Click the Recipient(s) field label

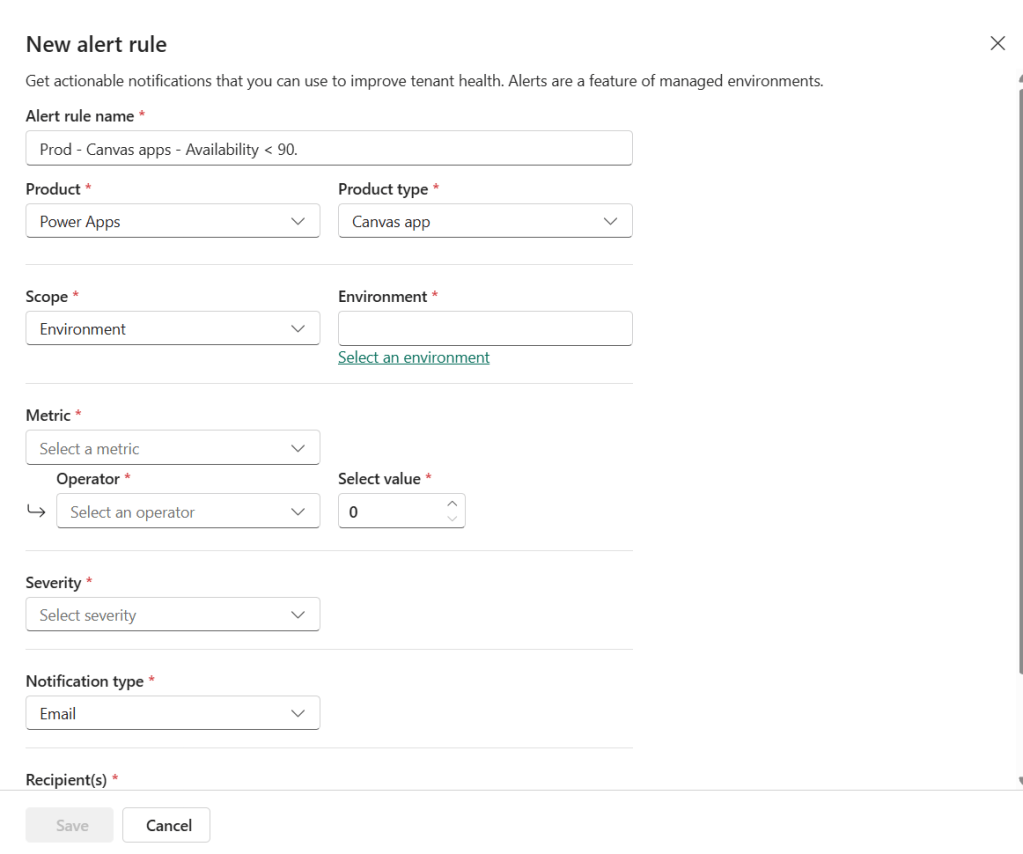tap(66, 779)
